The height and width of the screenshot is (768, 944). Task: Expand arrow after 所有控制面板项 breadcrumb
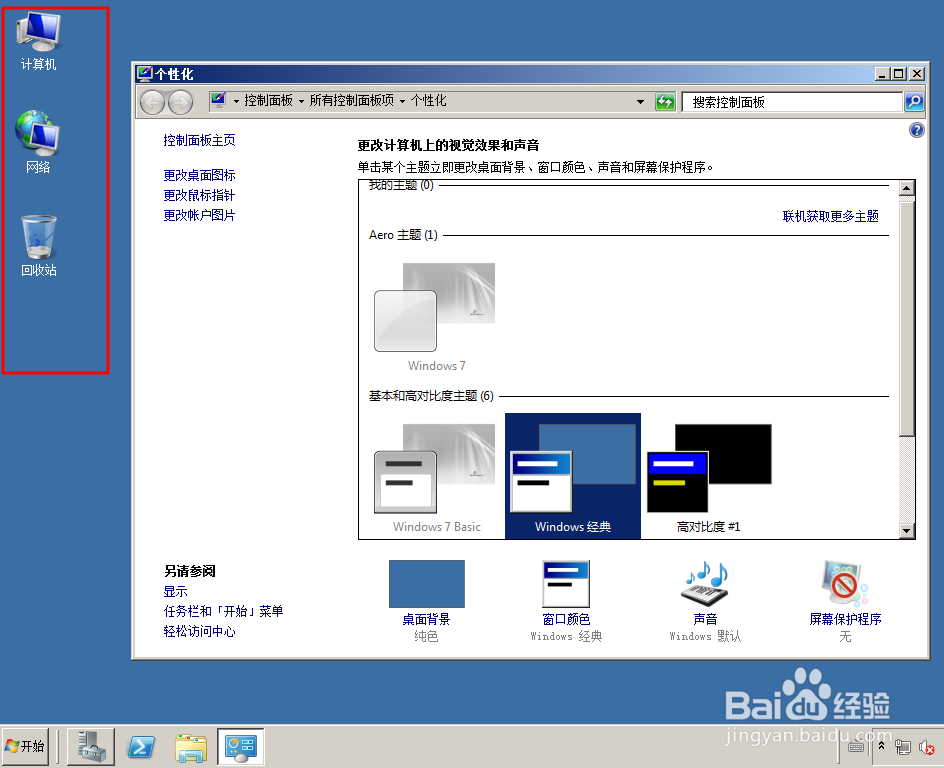[402, 101]
